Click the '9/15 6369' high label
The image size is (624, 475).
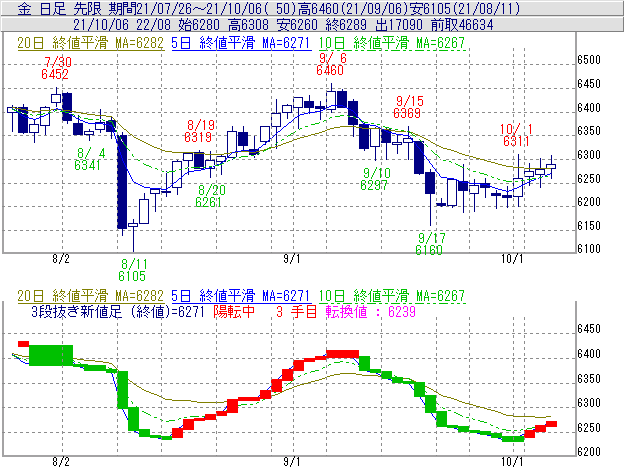tap(408, 107)
